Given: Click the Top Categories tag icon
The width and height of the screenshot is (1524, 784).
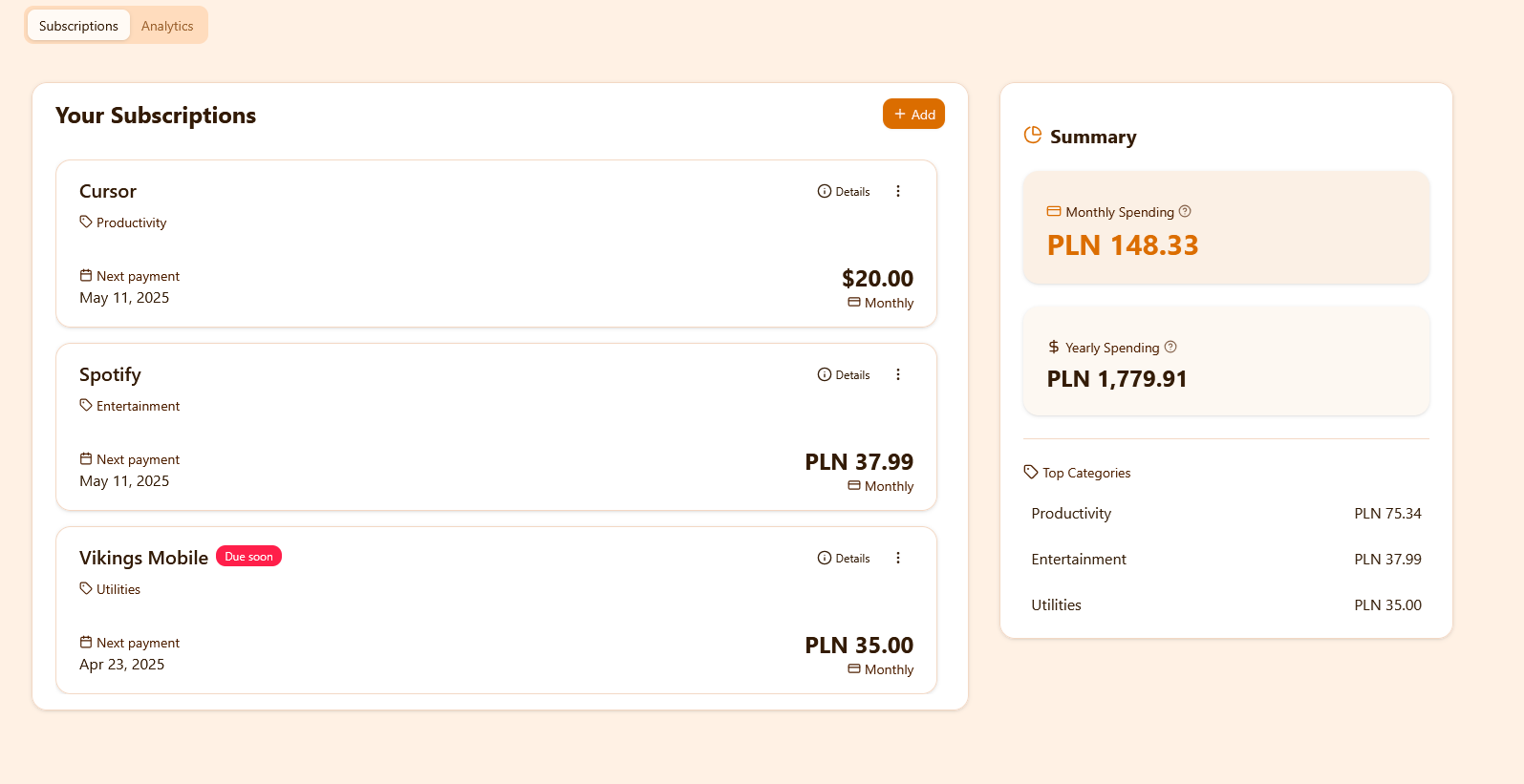Looking at the screenshot, I should pyautogui.click(x=1030, y=472).
